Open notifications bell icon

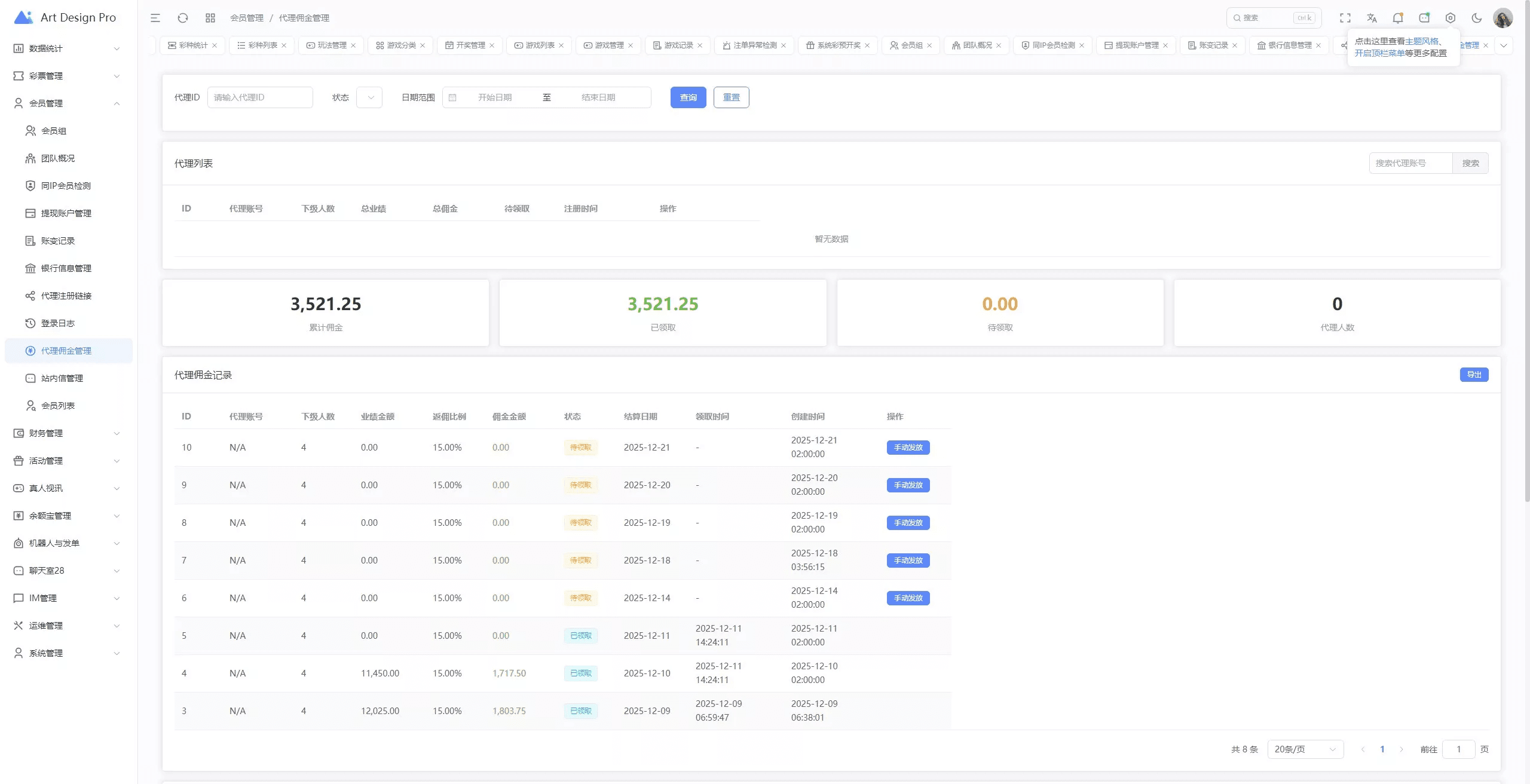coord(1397,18)
